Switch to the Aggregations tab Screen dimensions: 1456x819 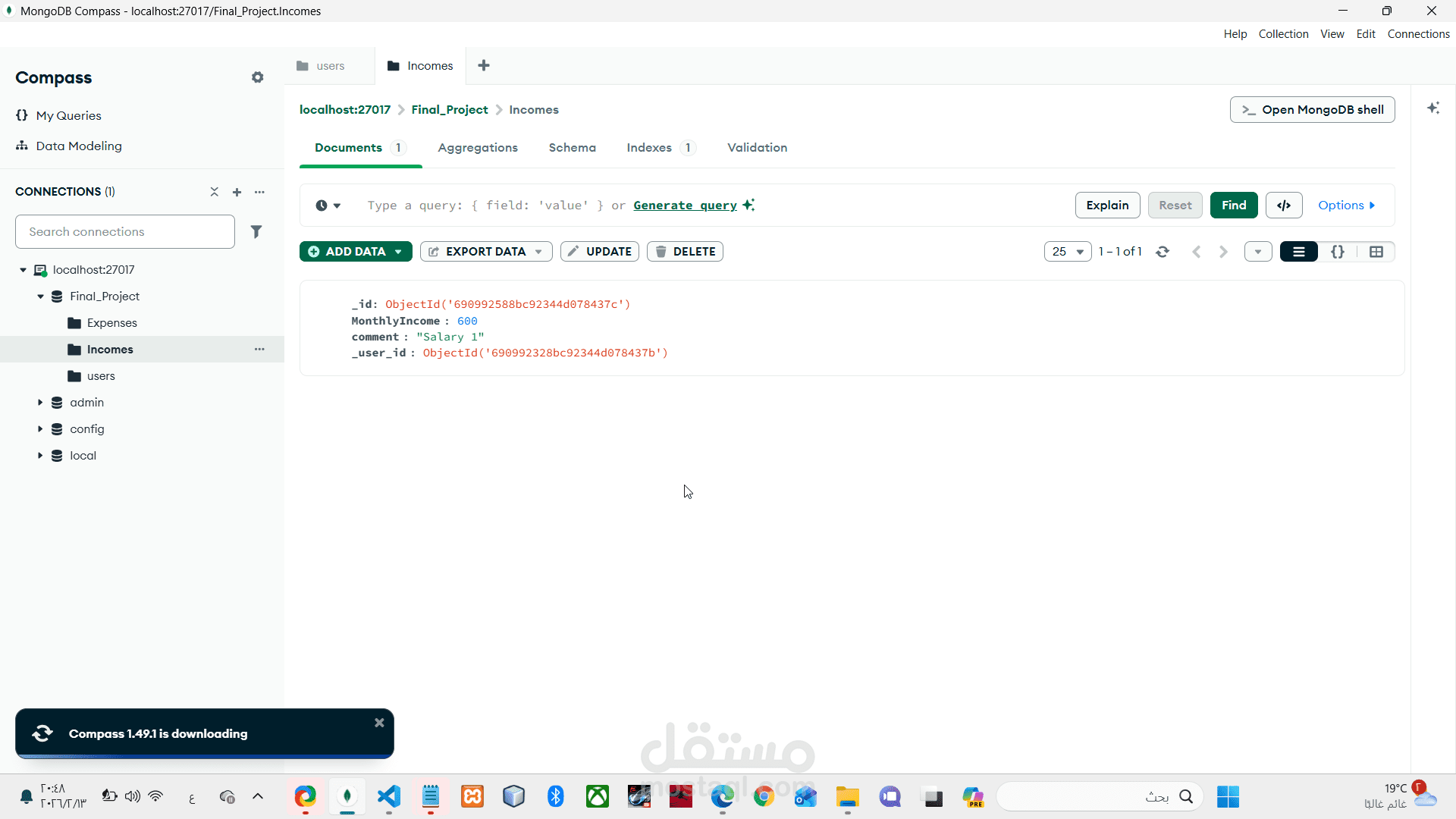pyautogui.click(x=478, y=148)
